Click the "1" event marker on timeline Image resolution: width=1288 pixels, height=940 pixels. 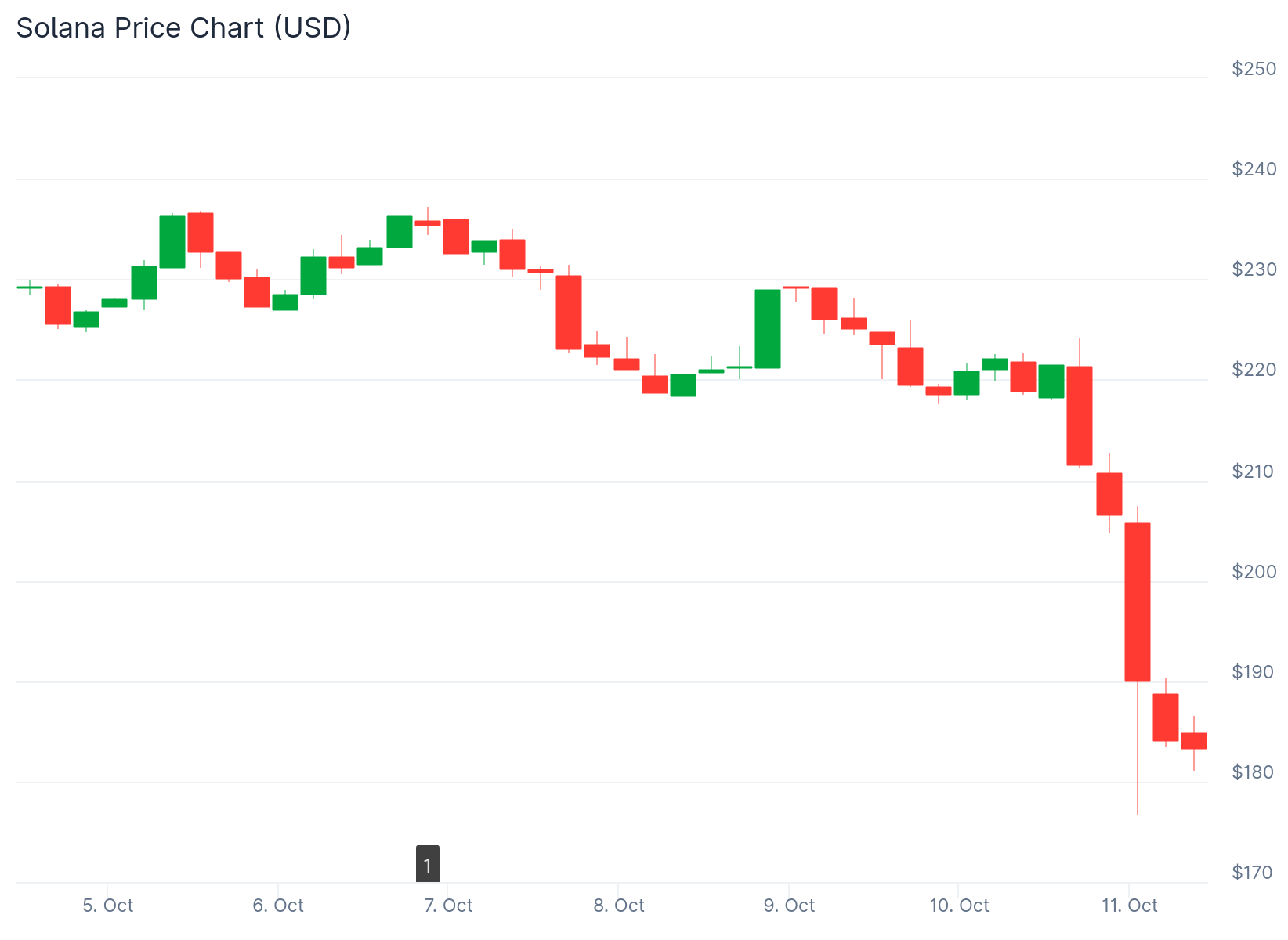pos(428,864)
